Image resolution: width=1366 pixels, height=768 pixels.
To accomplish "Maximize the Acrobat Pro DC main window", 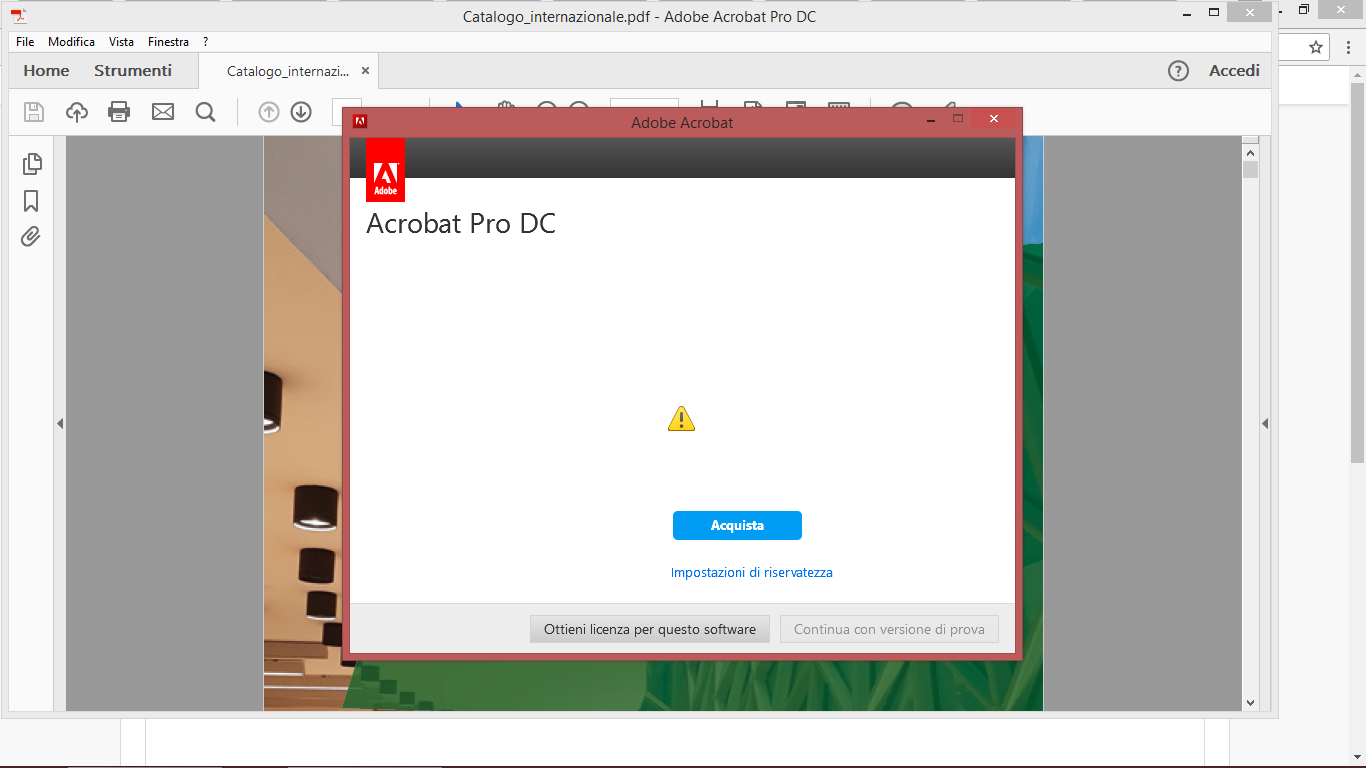I will [x=1214, y=12].
